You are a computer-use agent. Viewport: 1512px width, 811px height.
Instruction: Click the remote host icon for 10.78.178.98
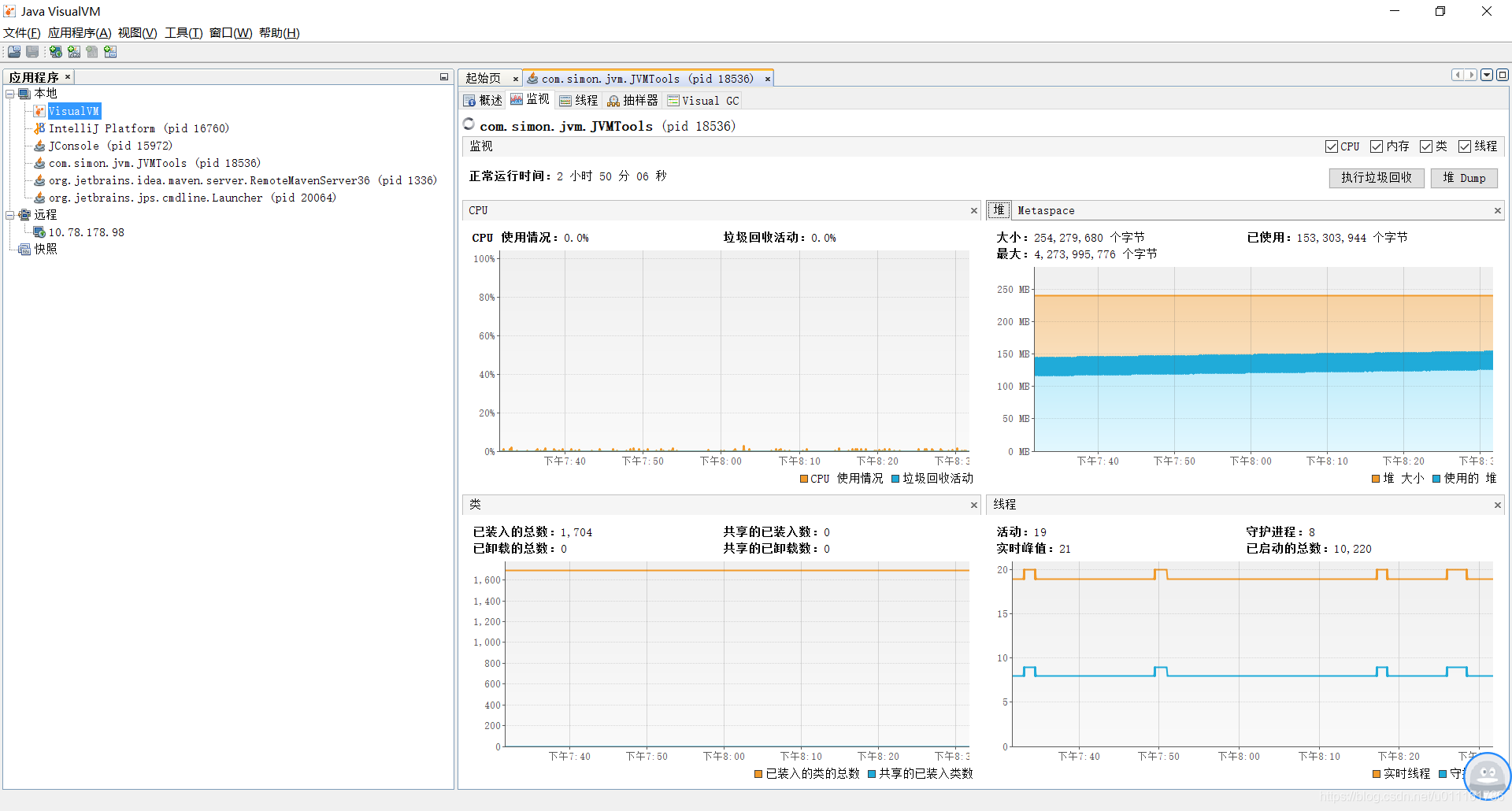point(39,232)
